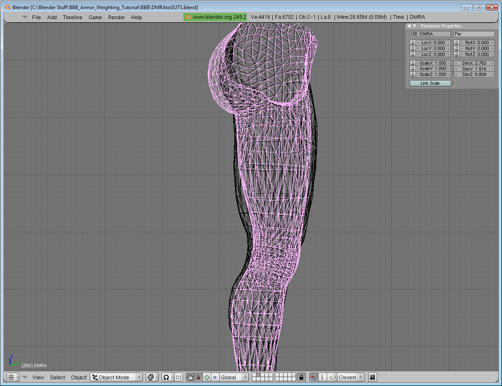This screenshot has height=386, width=502.
Task: Toggle RotY lock icon
Action: 457,48
